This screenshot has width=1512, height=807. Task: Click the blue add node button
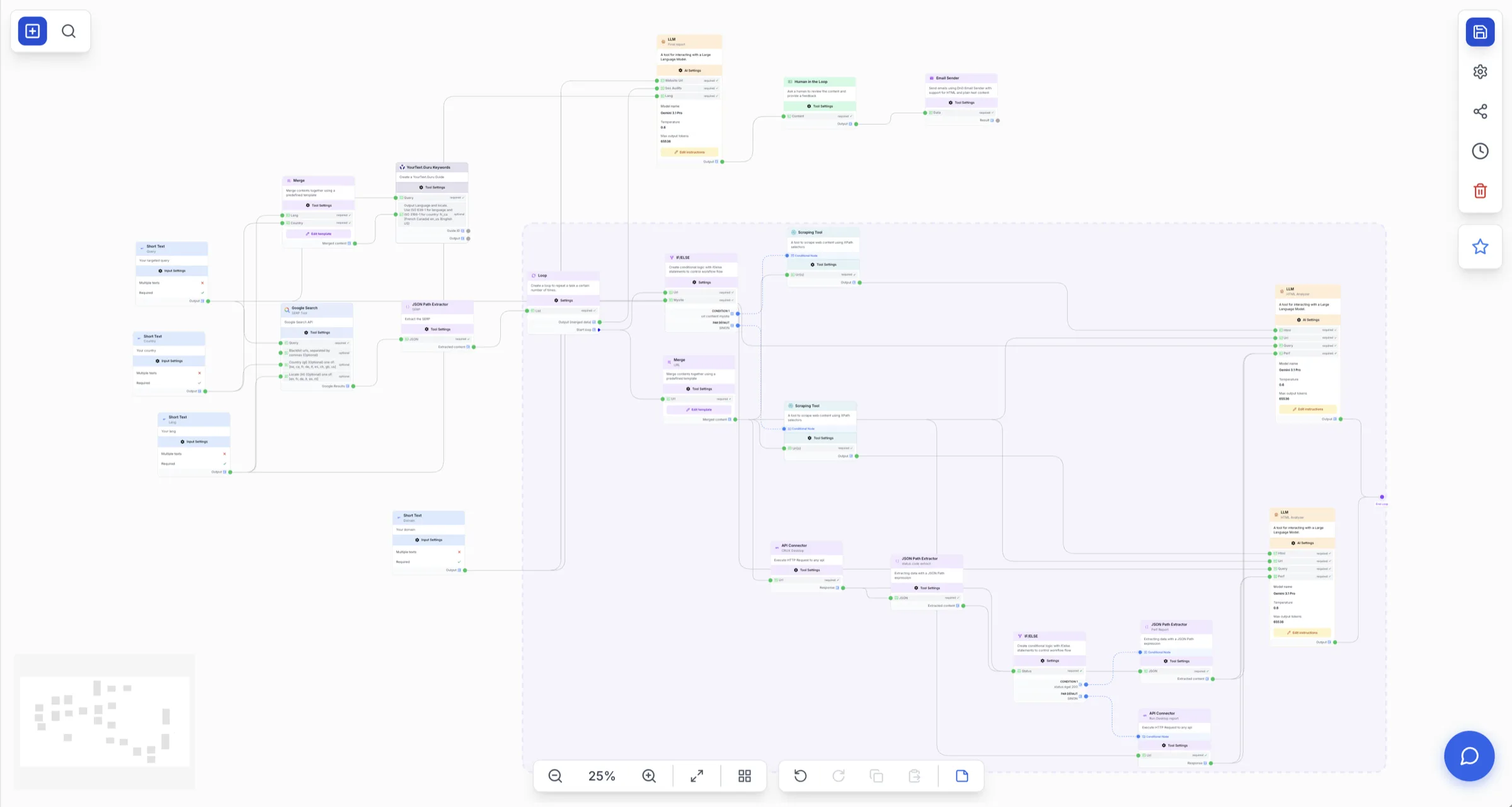pyautogui.click(x=33, y=31)
